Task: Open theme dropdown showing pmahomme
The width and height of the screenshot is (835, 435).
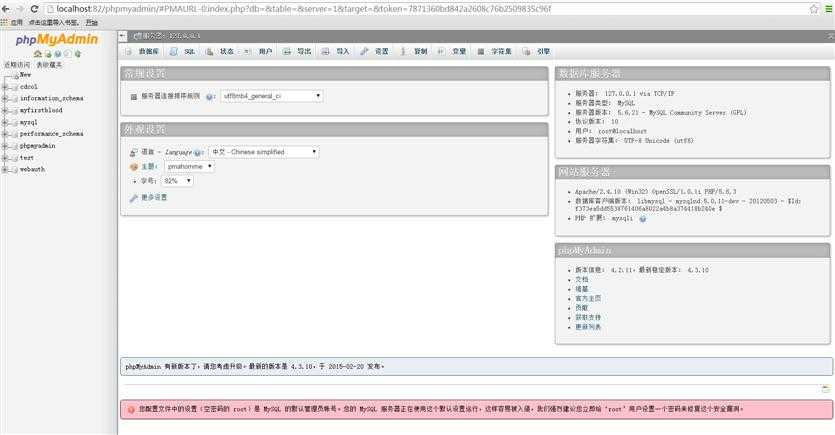Action: [189, 167]
